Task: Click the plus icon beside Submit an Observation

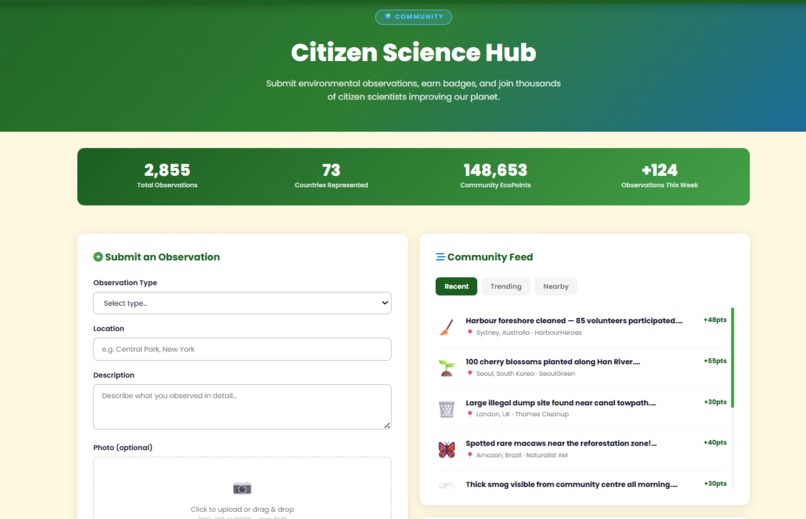Action: (98, 257)
